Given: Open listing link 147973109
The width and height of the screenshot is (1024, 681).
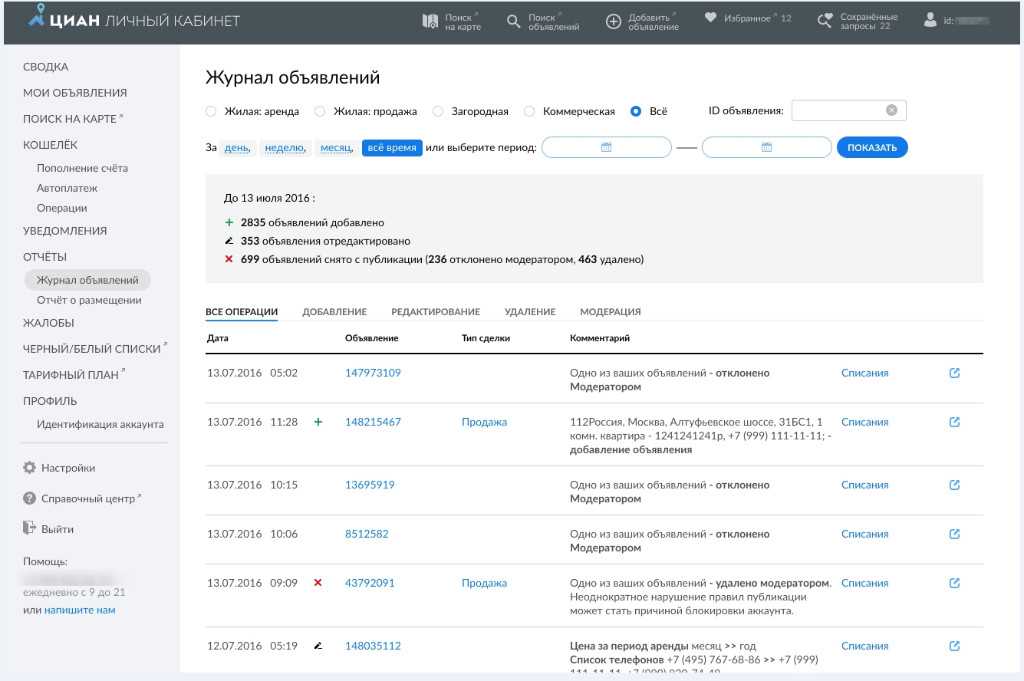Looking at the screenshot, I should click(373, 373).
